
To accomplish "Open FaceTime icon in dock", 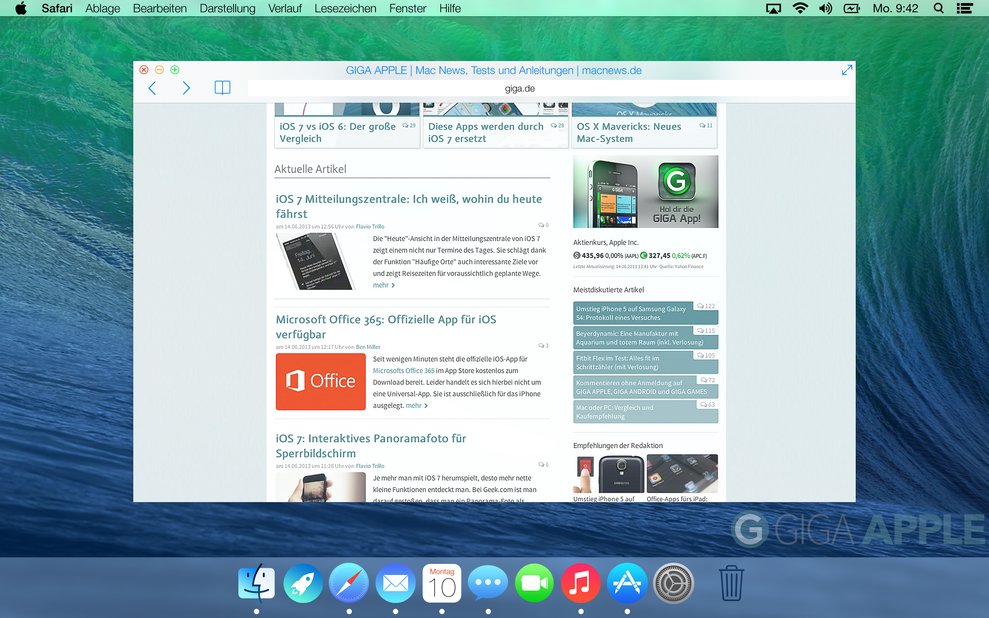I will click(534, 583).
